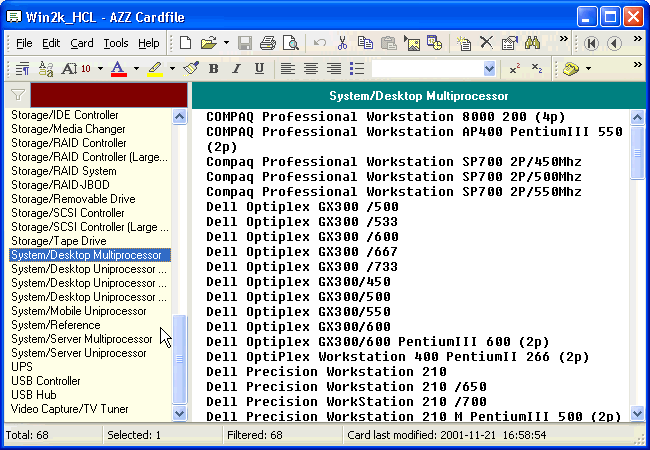The height and width of the screenshot is (450, 650).
Task: Click the Find binoculars icon
Action: [x=532, y=43]
